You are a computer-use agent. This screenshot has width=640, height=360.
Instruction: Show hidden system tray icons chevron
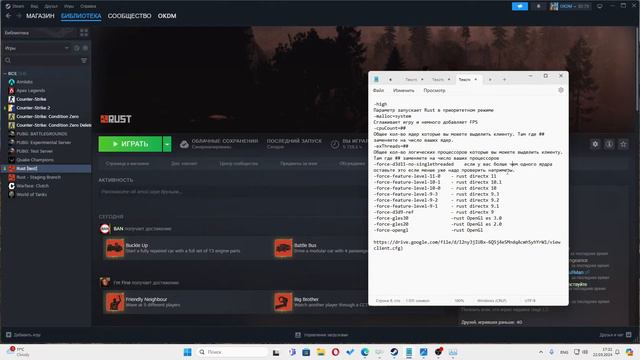pos(541,352)
